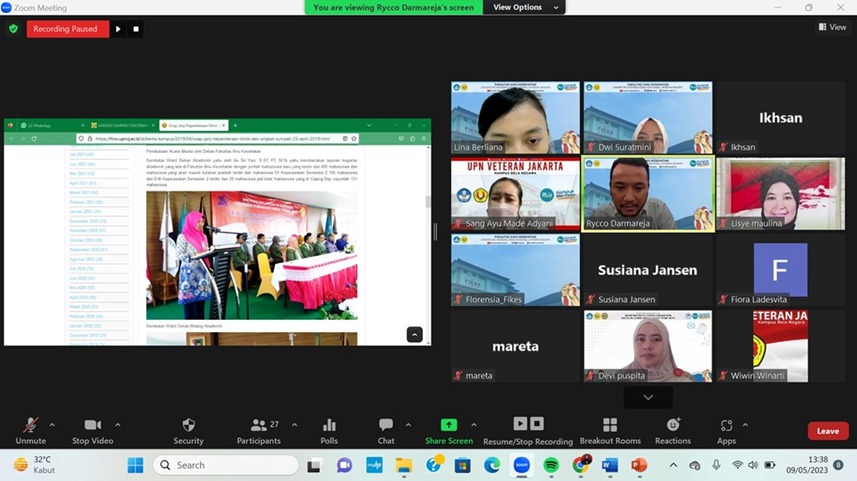This screenshot has width=857, height=481.
Task: Open the Participants panel
Action: click(x=258, y=425)
